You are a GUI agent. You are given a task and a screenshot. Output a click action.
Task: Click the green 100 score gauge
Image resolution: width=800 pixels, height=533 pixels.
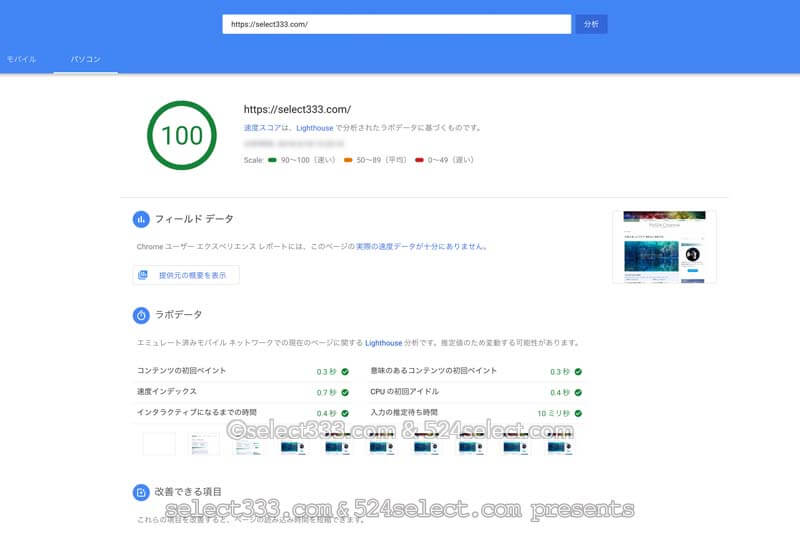(x=181, y=135)
